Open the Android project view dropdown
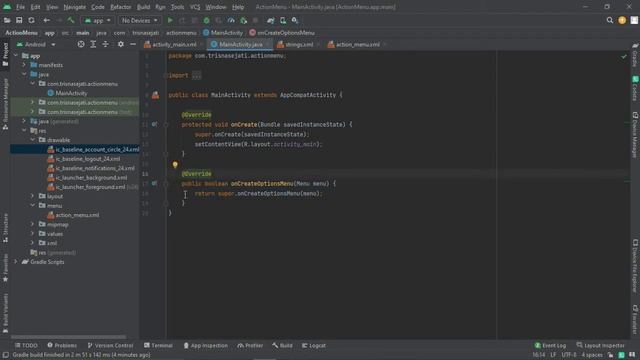This screenshot has width=640, height=360. point(36,44)
